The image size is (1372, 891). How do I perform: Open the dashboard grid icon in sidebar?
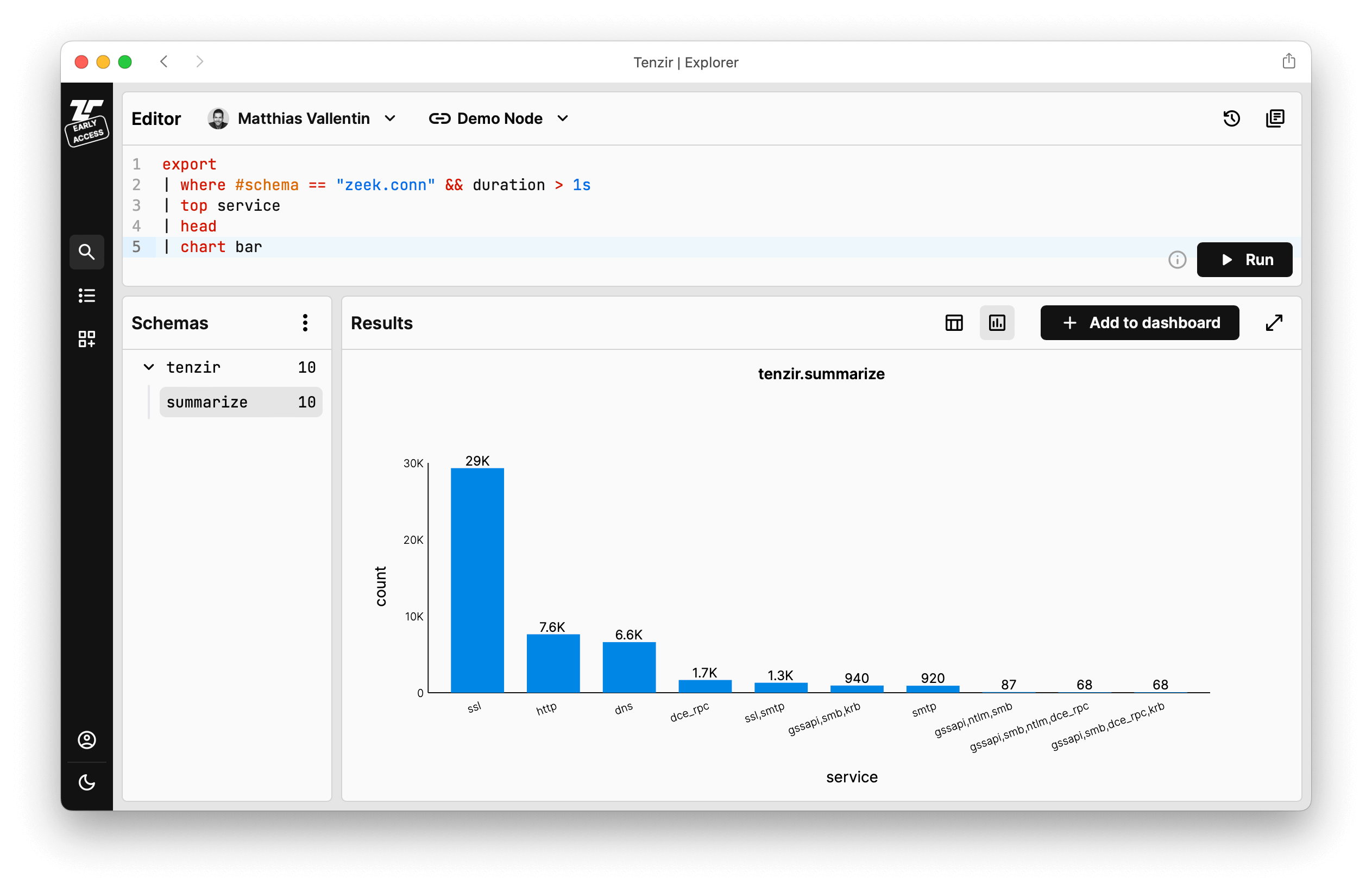(86, 338)
